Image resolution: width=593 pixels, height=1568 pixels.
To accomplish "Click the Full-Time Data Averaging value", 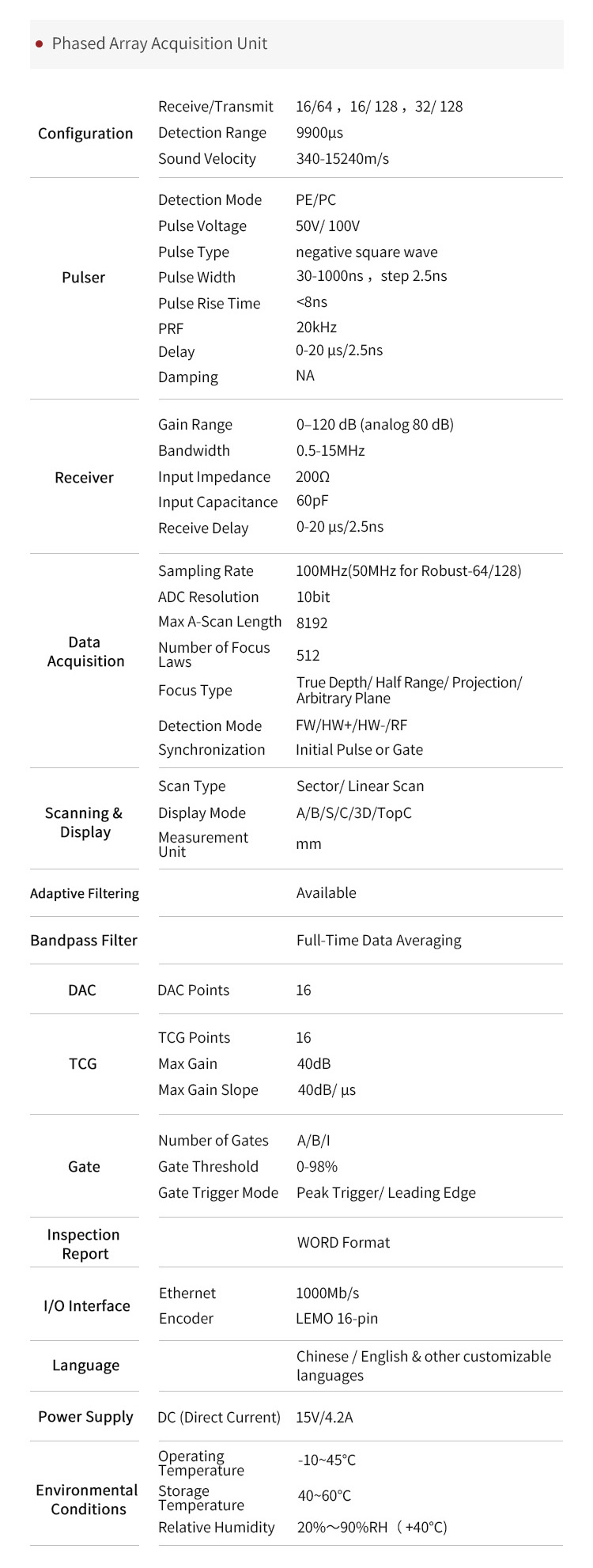I will 378,940.
